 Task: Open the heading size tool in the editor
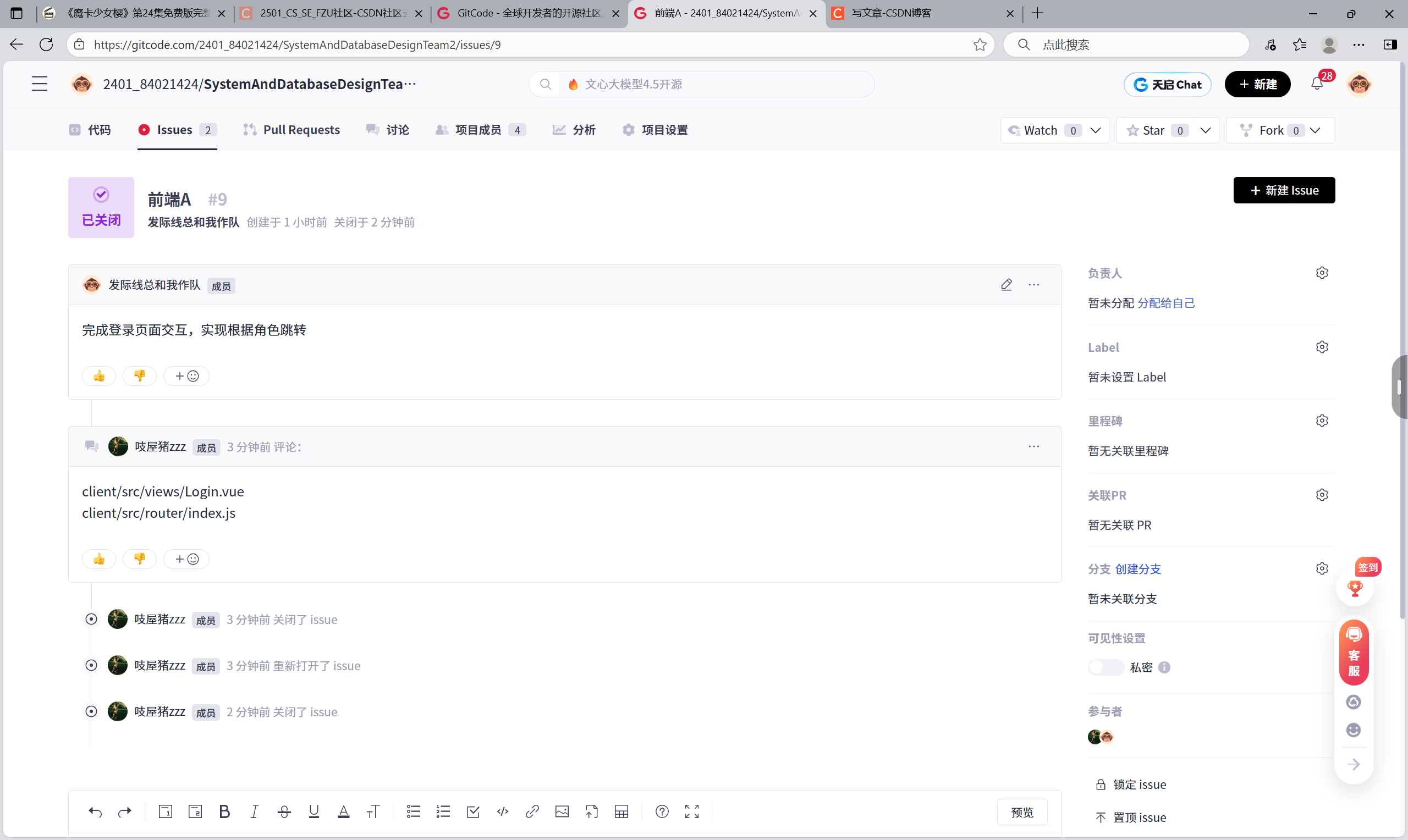tap(373, 812)
